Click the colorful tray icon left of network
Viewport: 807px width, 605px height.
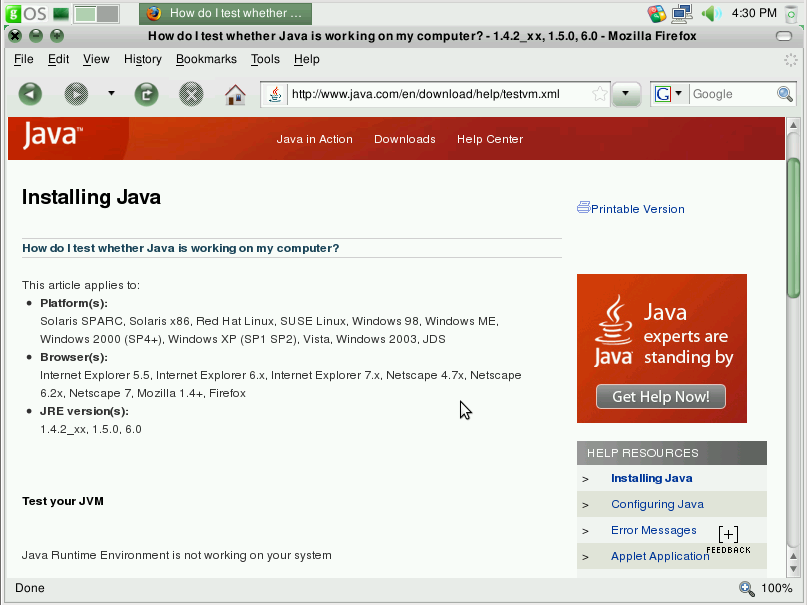coord(657,13)
